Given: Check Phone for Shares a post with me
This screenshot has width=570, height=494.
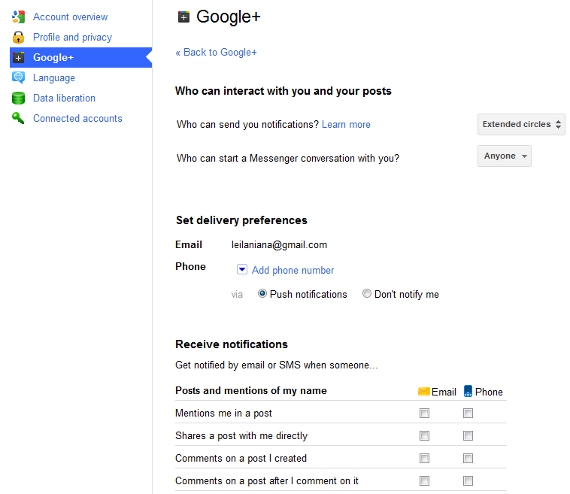Looking at the screenshot, I should point(468,435).
